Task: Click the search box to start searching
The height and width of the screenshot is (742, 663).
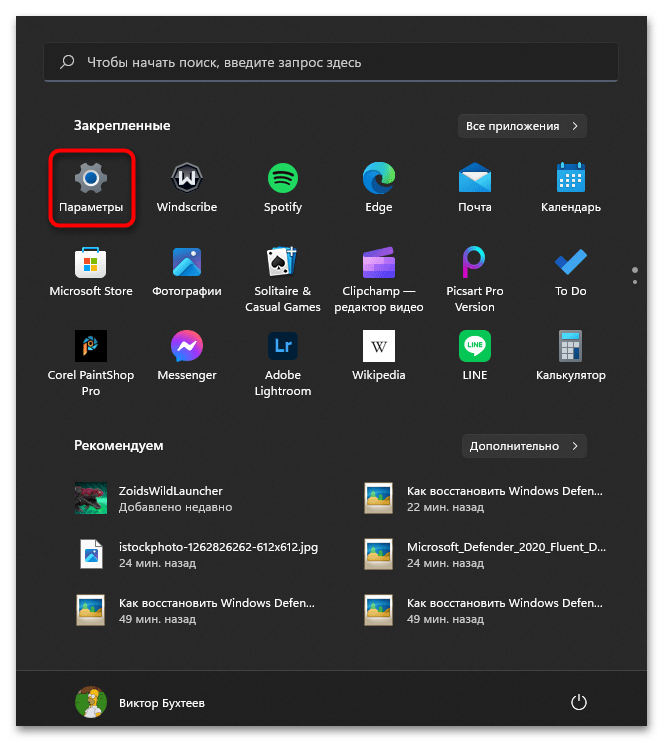Action: 331,62
